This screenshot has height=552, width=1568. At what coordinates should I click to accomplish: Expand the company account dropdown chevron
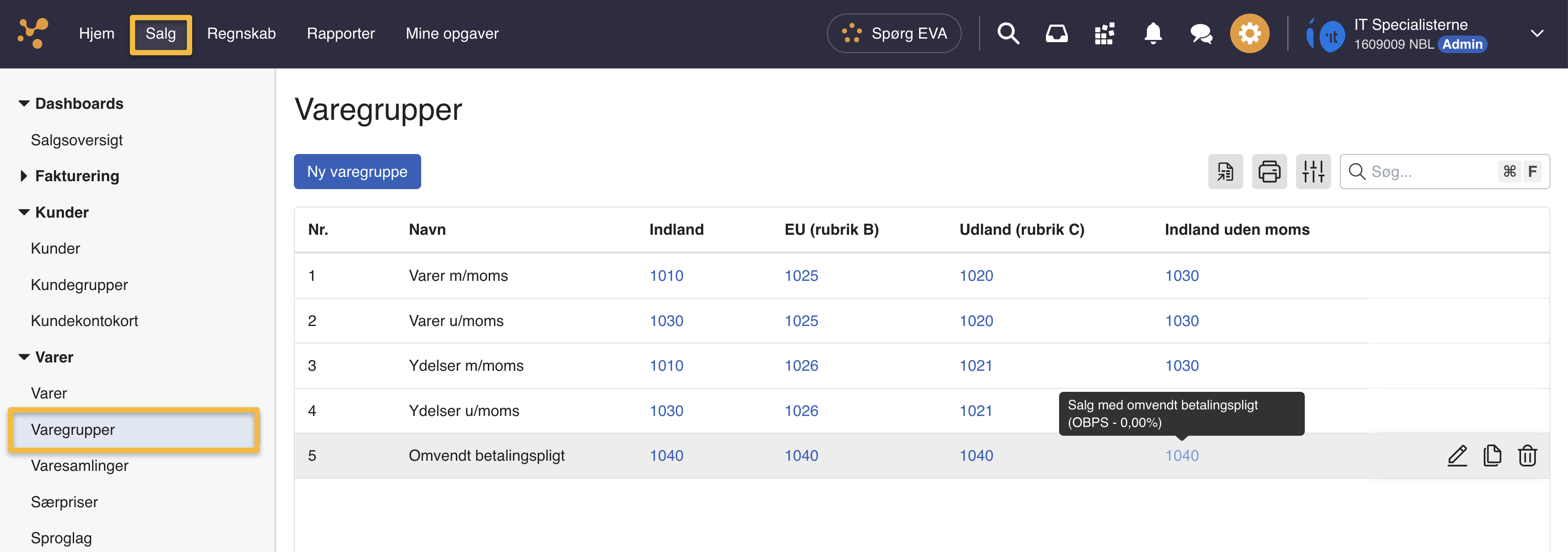[1537, 33]
